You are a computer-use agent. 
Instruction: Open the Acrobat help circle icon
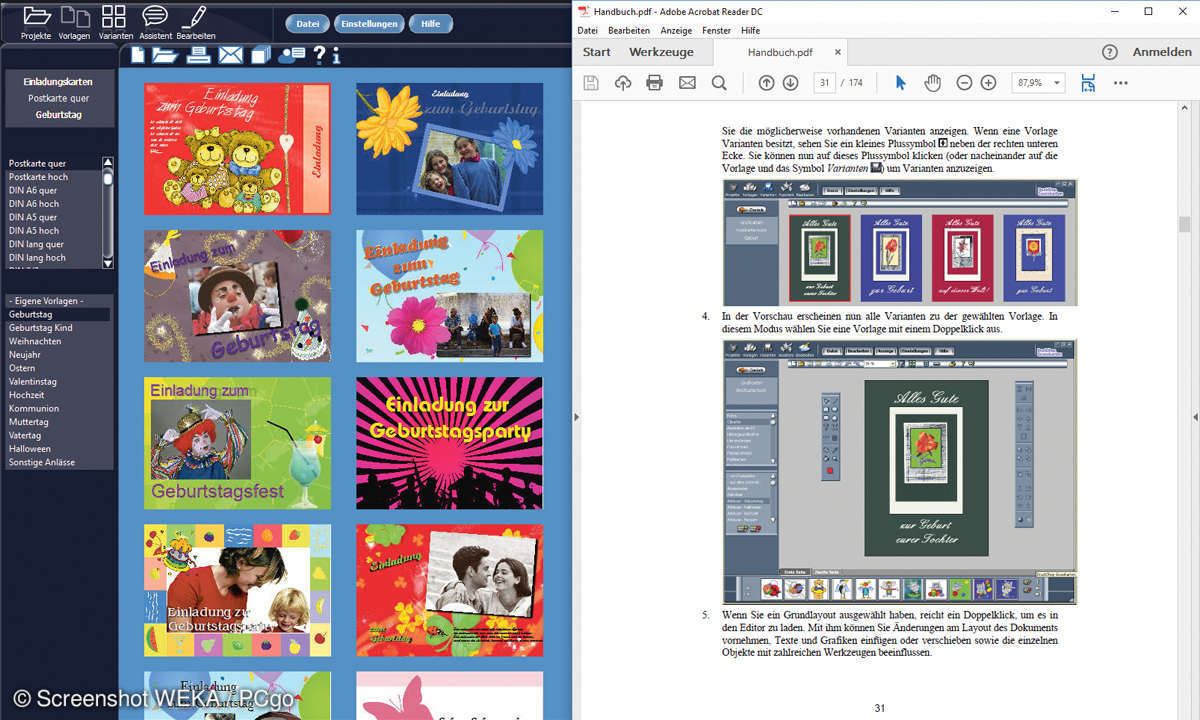click(1110, 52)
